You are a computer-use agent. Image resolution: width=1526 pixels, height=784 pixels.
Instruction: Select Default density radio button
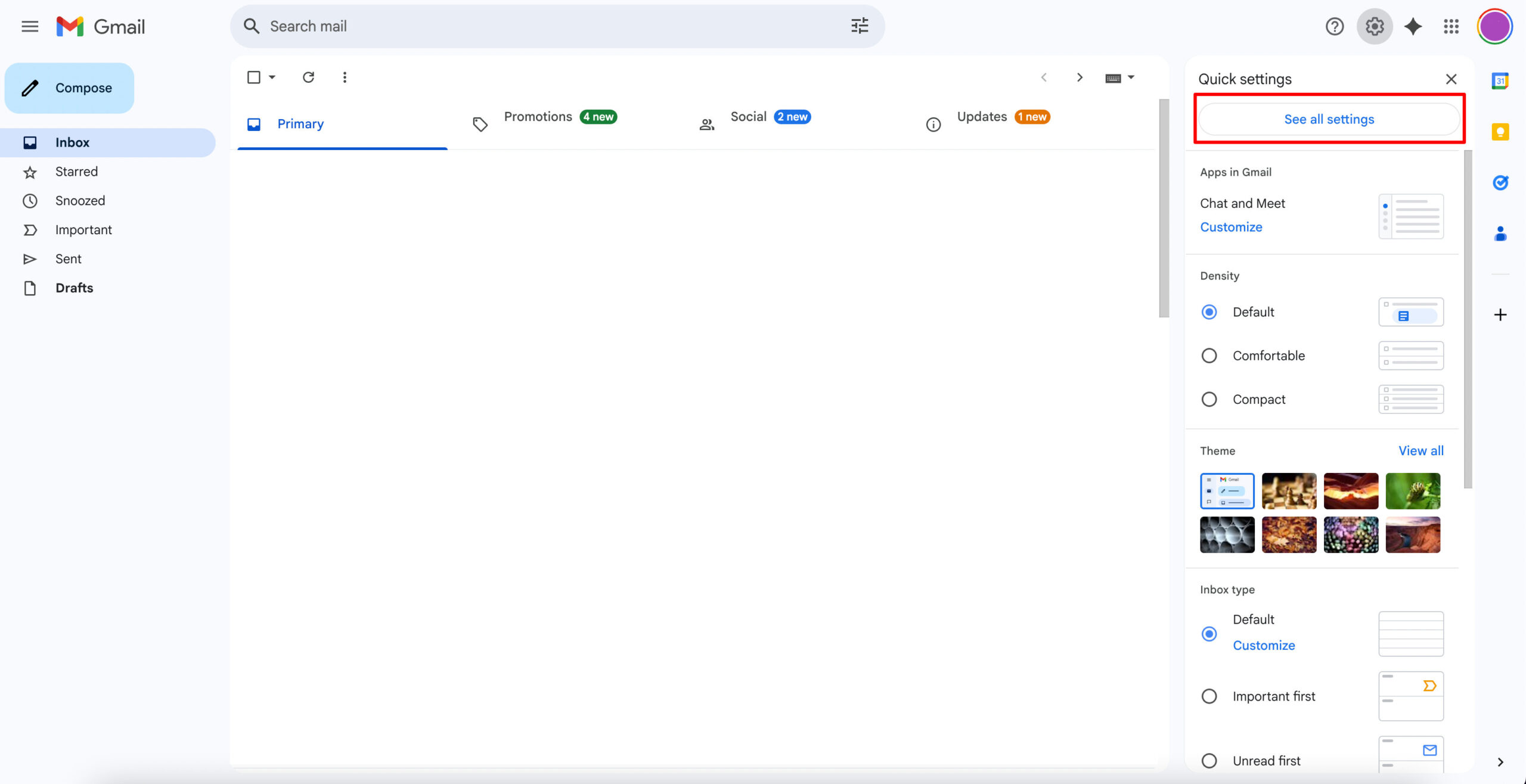tap(1209, 312)
